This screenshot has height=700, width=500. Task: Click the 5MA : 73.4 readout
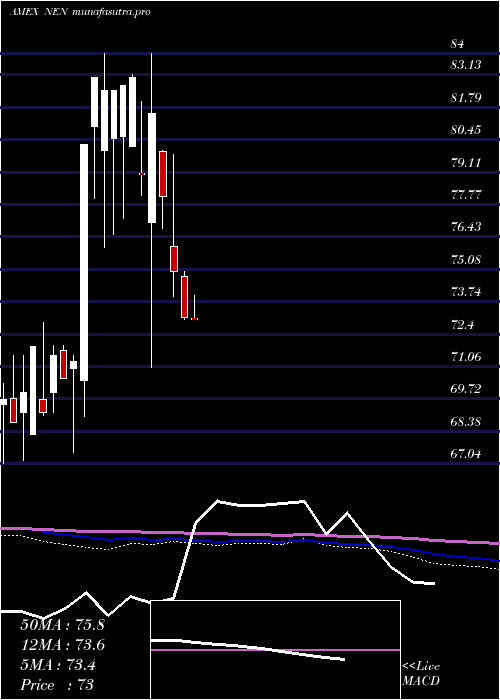pos(58,665)
